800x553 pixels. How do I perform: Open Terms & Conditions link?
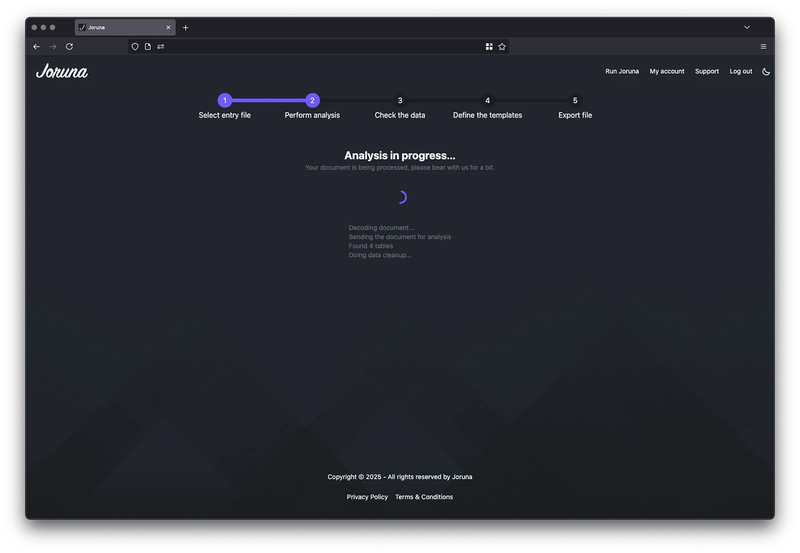coord(424,497)
